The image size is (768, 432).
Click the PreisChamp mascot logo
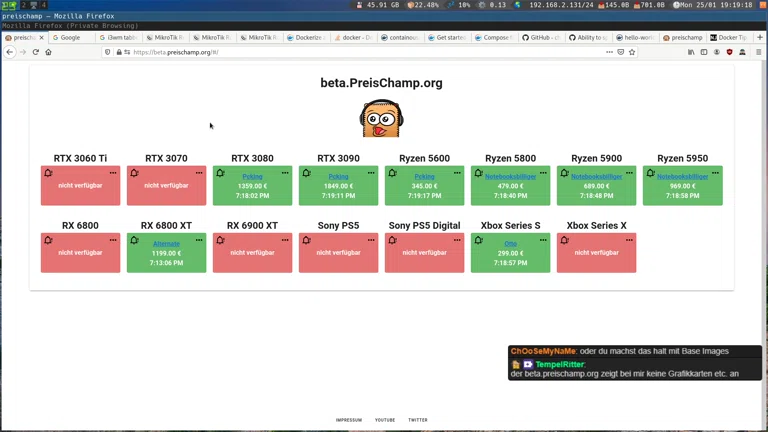click(x=381, y=119)
